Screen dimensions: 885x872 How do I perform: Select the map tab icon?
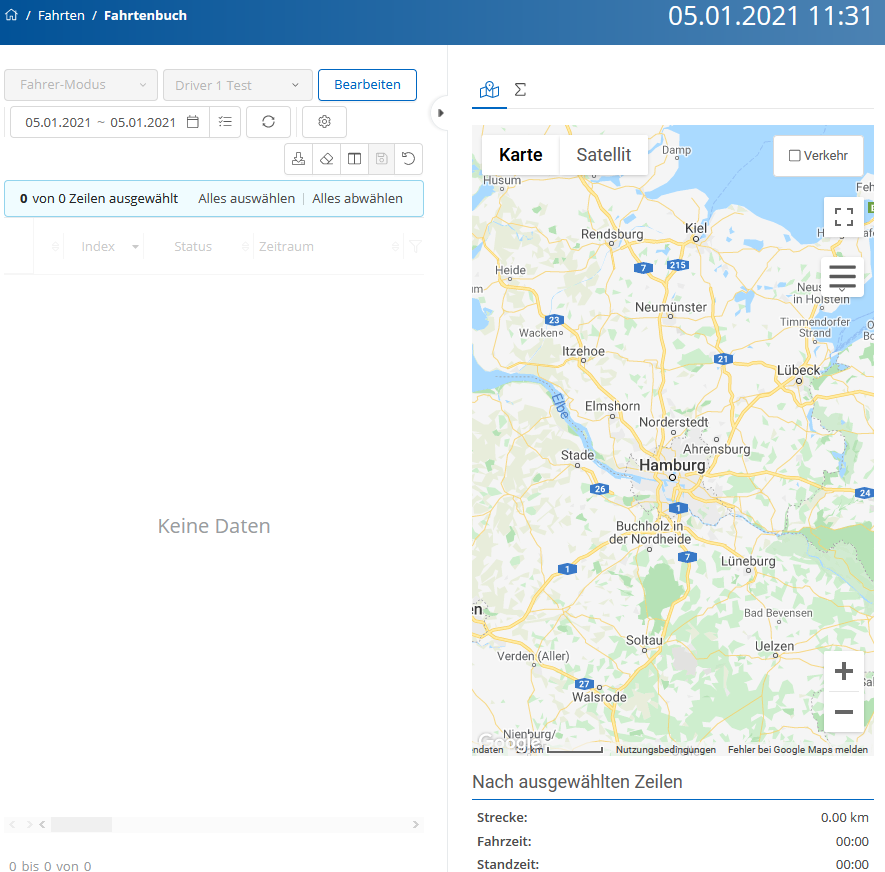point(489,90)
